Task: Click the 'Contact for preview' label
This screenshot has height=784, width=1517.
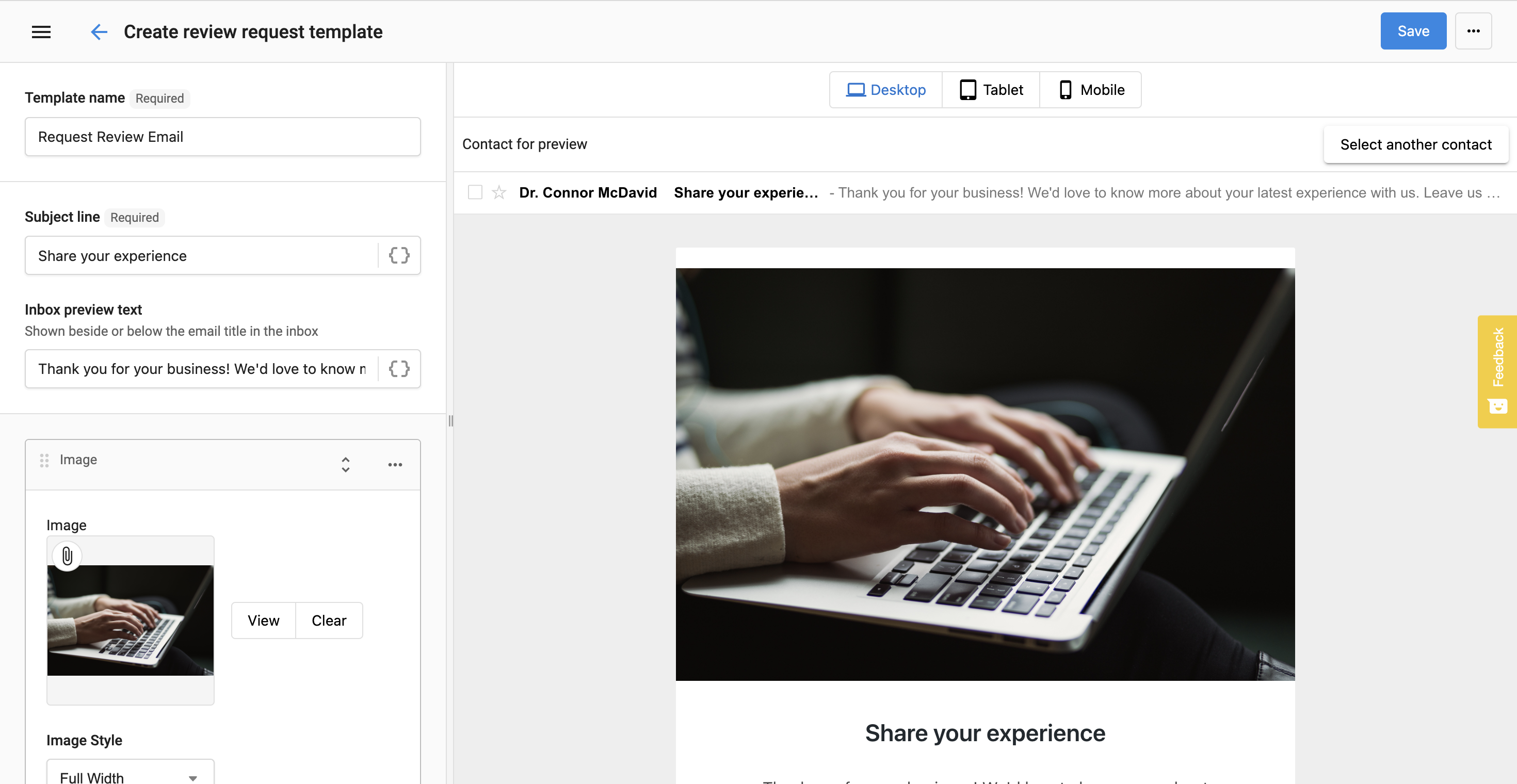Action: (524, 144)
